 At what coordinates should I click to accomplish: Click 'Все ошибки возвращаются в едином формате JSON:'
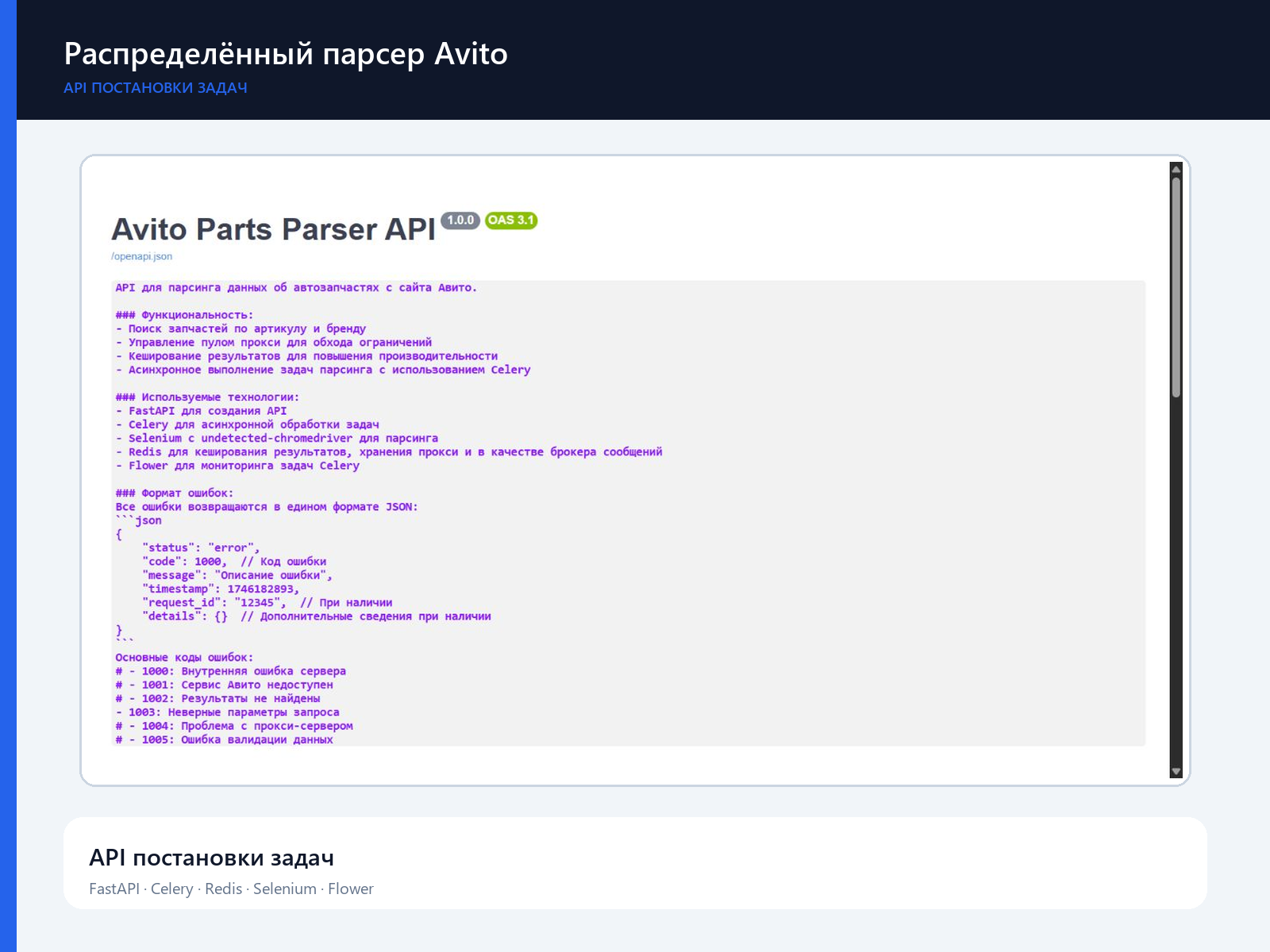coord(267,507)
